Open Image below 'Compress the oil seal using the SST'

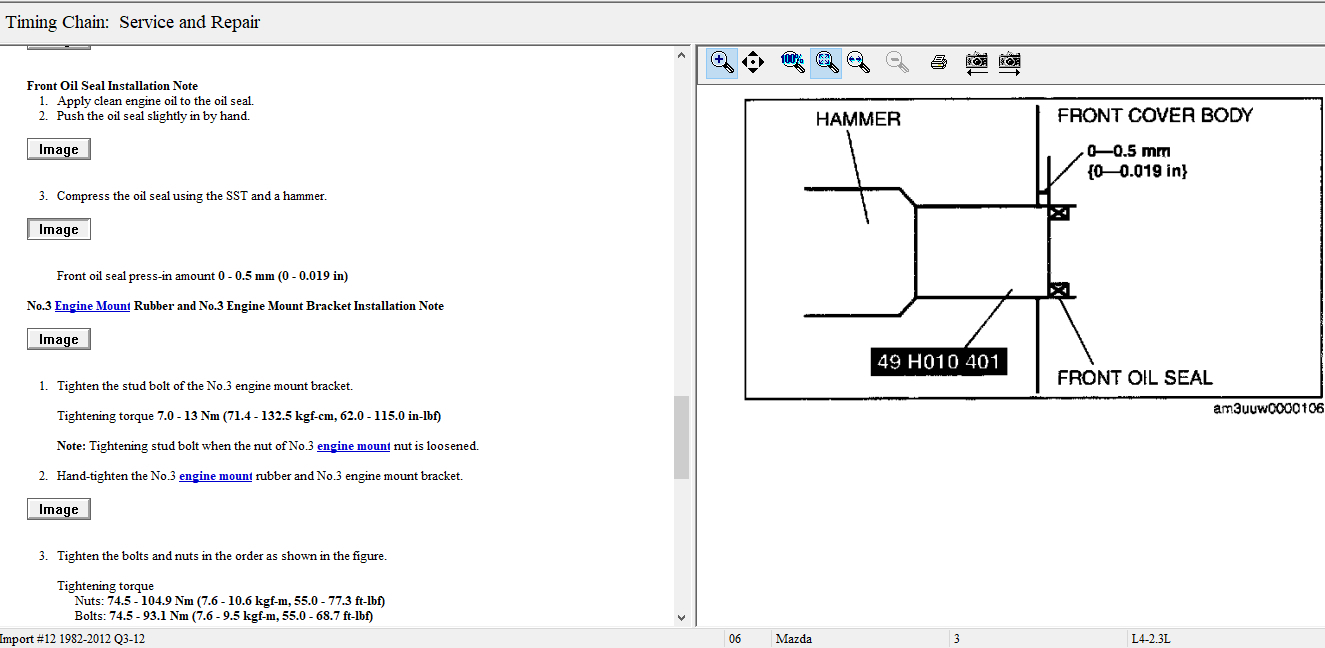coord(59,229)
